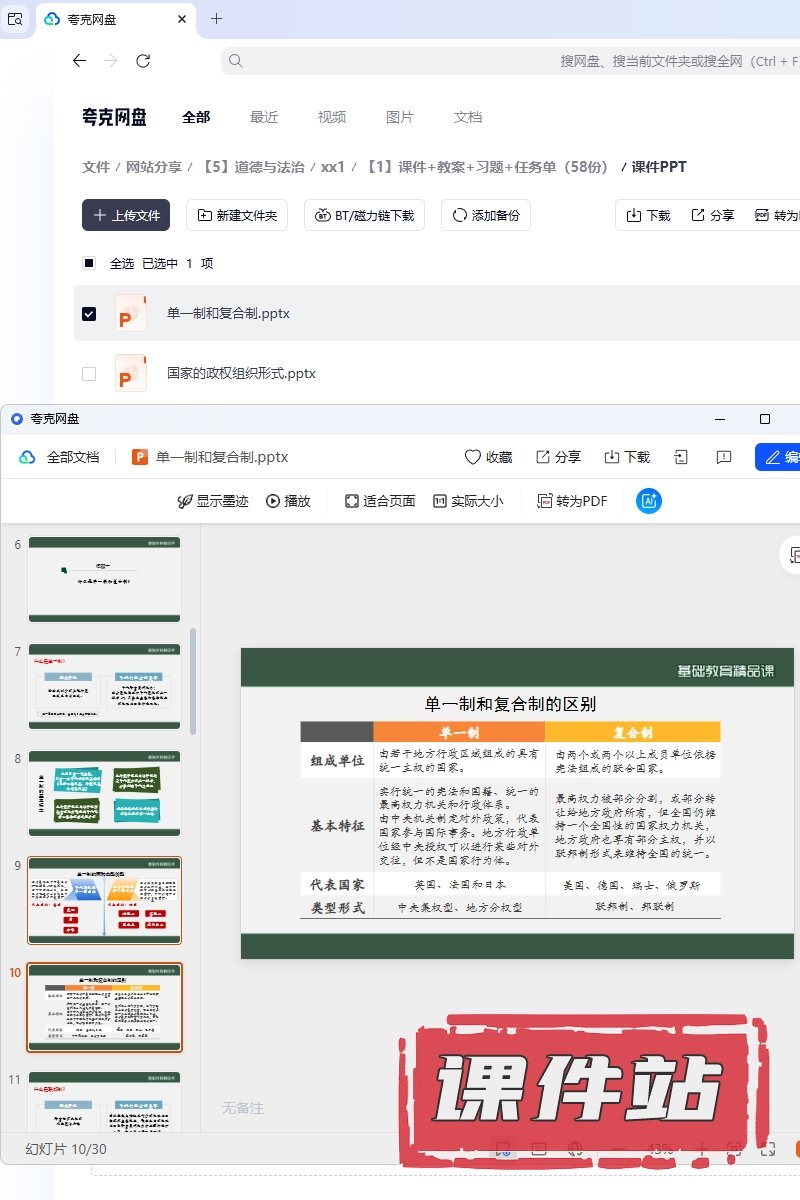The width and height of the screenshot is (800, 1200).
Task: Open the 视频 tab
Action: point(332,117)
